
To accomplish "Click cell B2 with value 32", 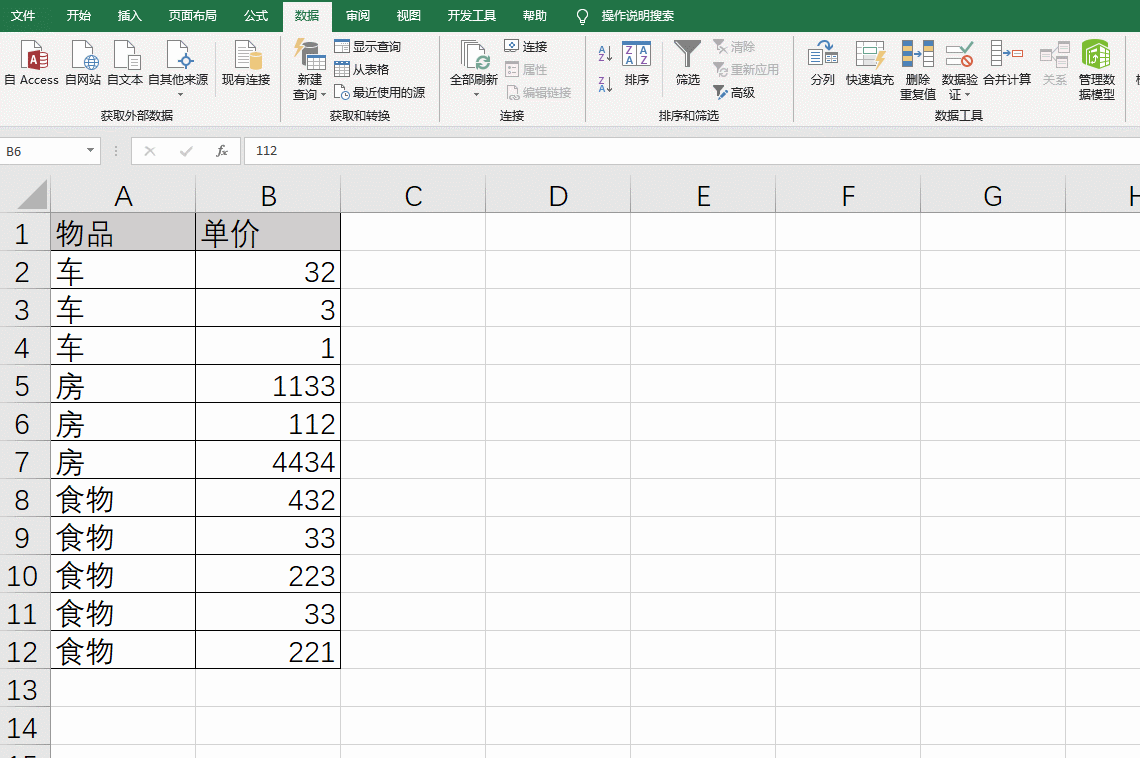I will (x=268, y=271).
